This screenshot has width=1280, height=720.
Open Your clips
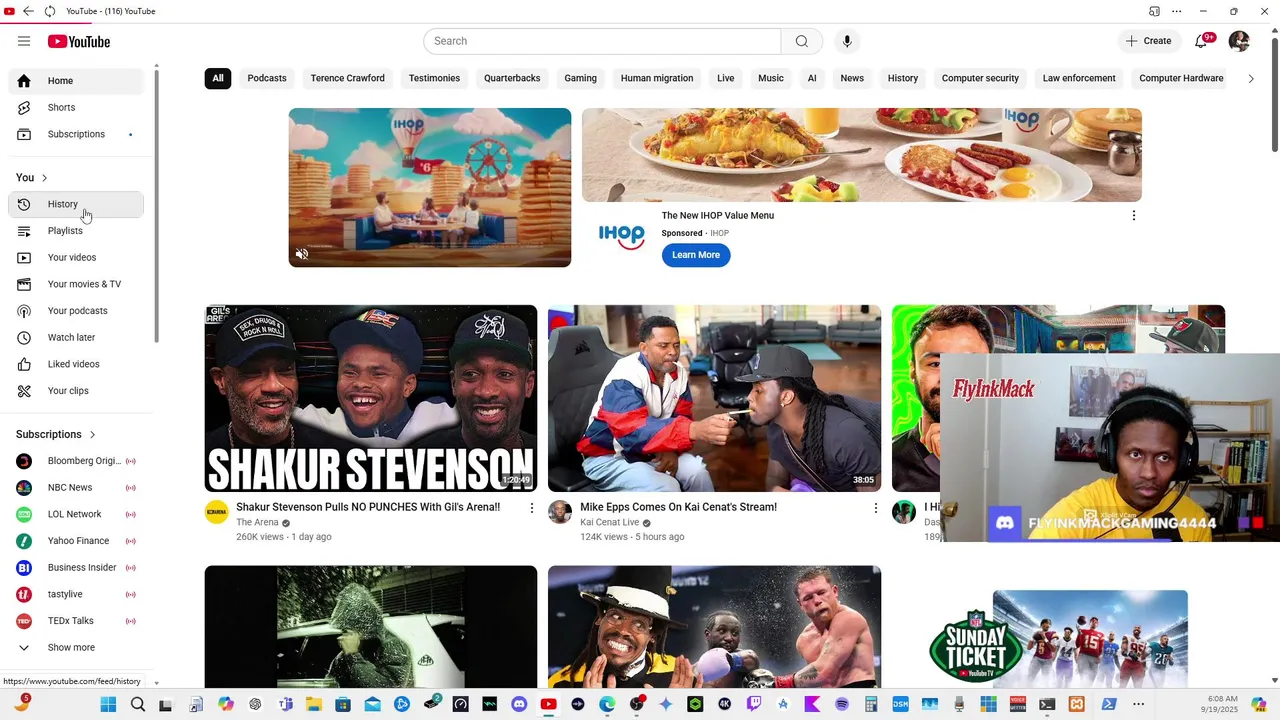click(76, 391)
